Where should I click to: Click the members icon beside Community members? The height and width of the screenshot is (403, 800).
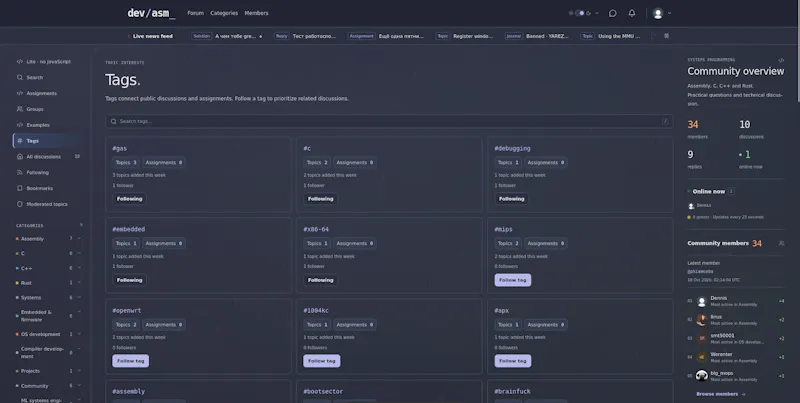pos(781,243)
